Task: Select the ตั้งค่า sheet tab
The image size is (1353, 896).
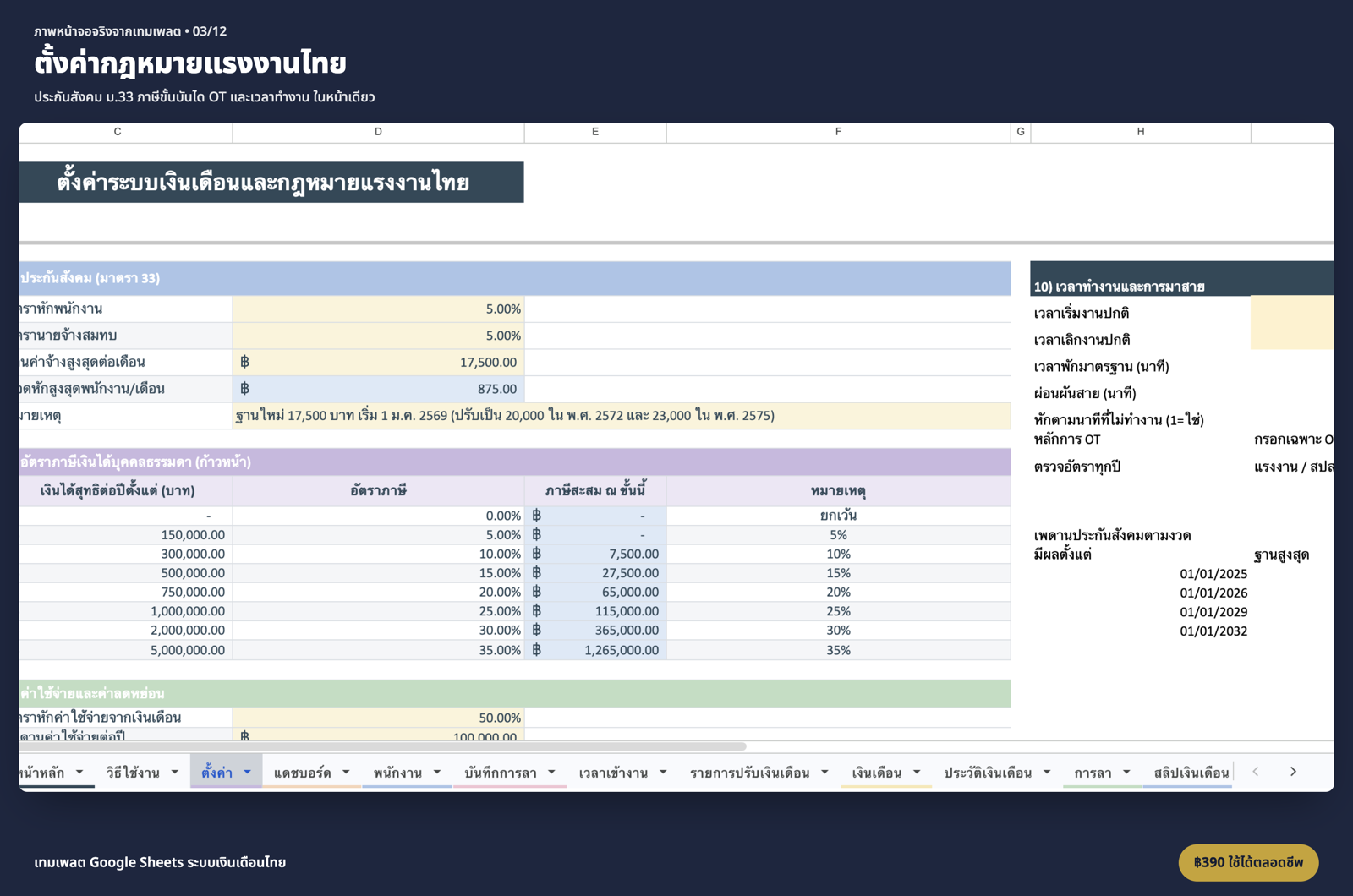Action: [x=216, y=773]
